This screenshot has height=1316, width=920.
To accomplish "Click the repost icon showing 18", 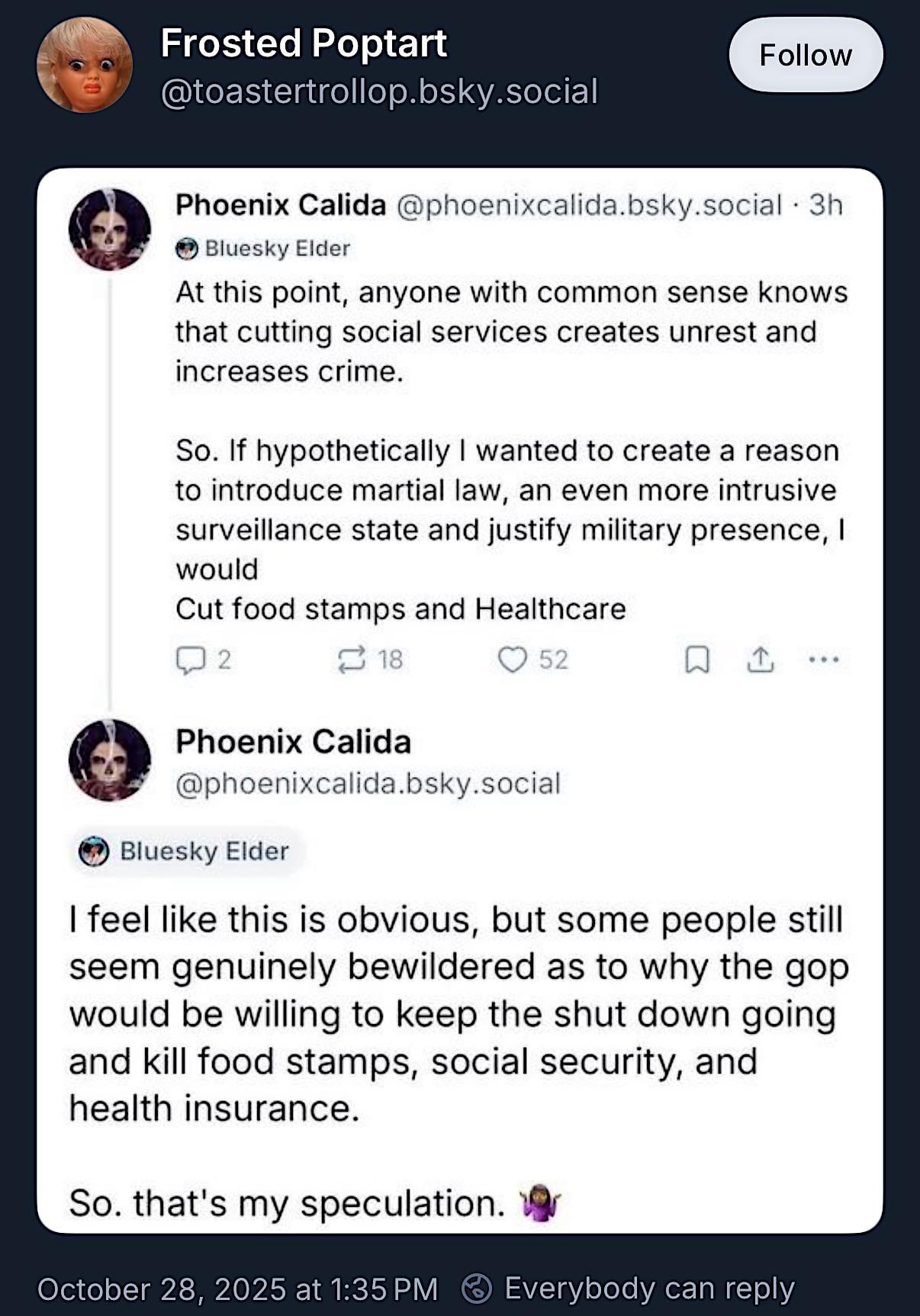I will (352, 660).
